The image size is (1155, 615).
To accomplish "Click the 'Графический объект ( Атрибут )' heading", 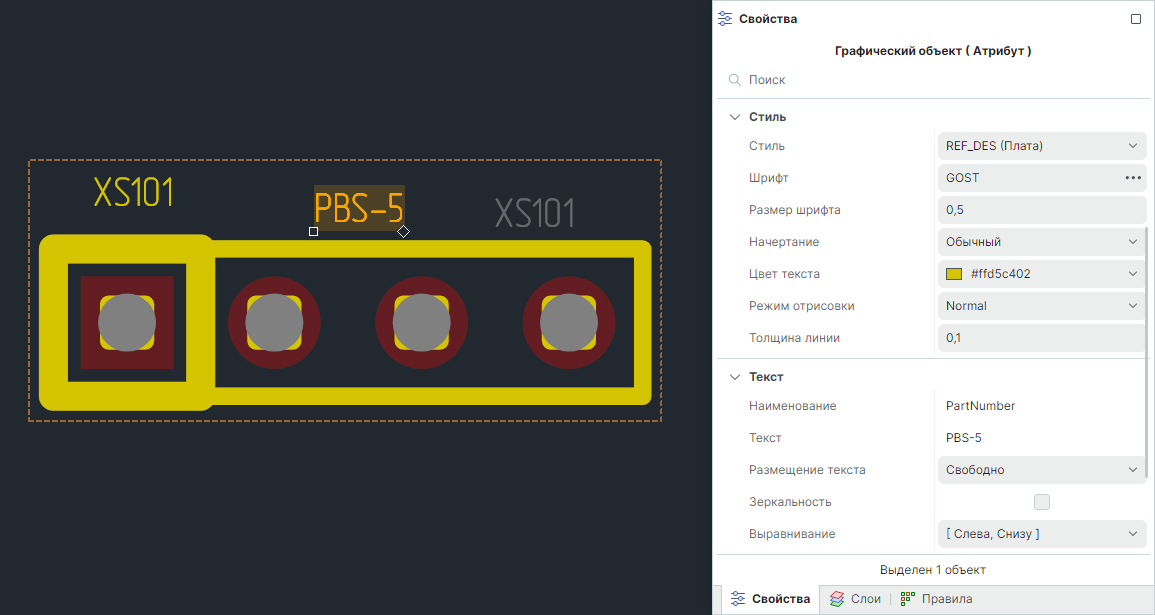I will click(x=933, y=51).
